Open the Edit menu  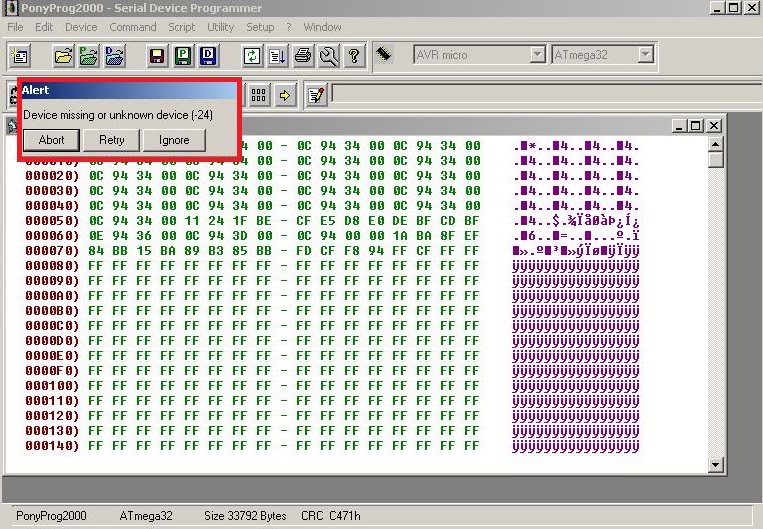44,27
